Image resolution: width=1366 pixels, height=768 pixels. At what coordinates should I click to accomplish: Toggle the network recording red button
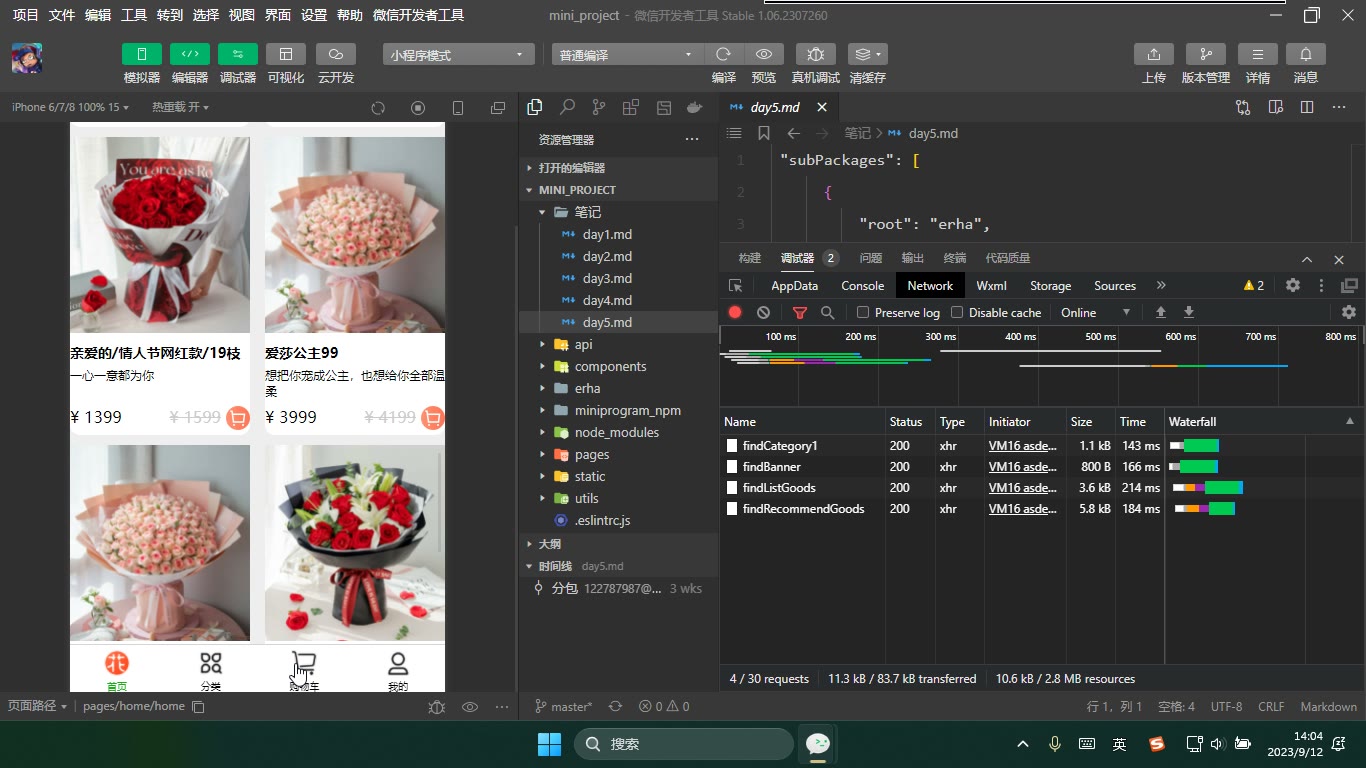735,313
